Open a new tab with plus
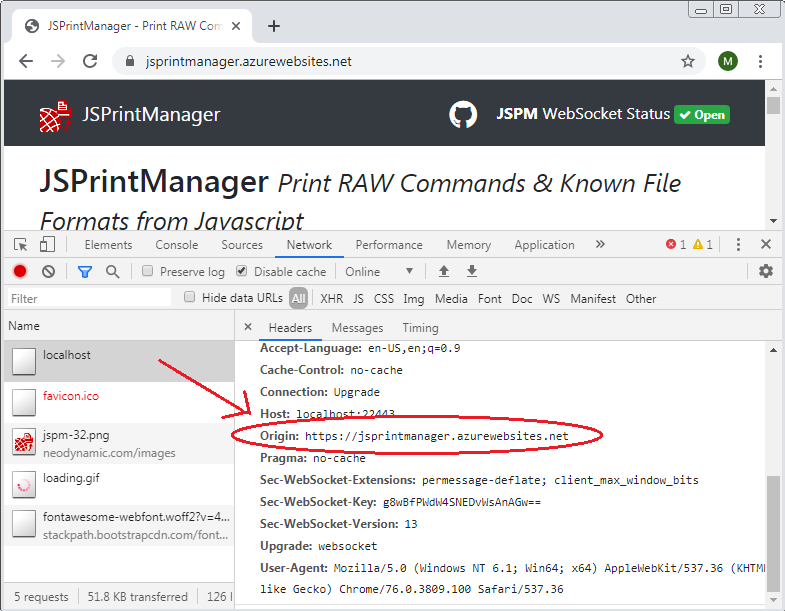Screen dimensions: 785x611 pyautogui.click(x=274, y=26)
